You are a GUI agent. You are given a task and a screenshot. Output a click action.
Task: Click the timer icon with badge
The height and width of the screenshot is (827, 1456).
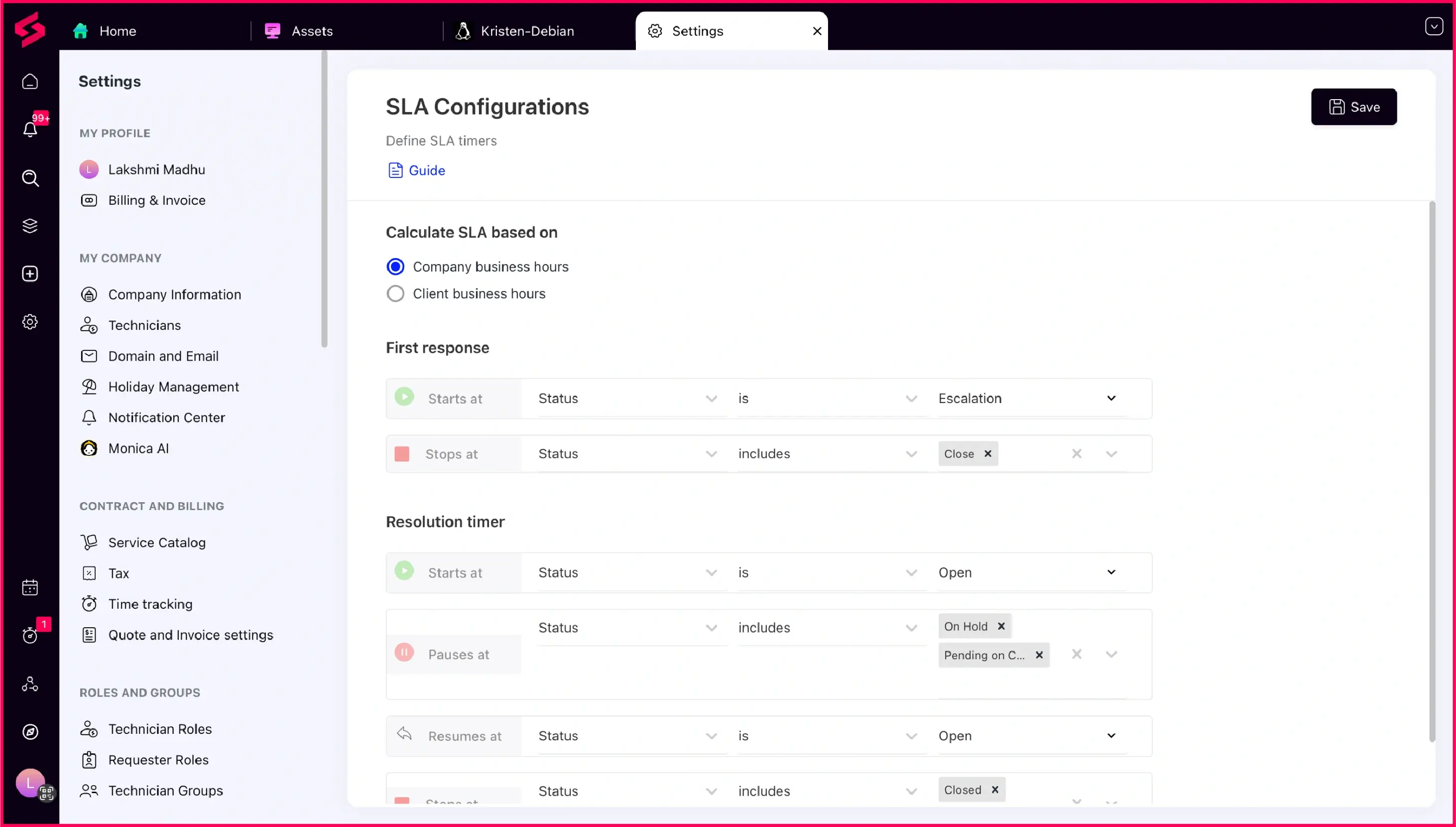click(30, 635)
